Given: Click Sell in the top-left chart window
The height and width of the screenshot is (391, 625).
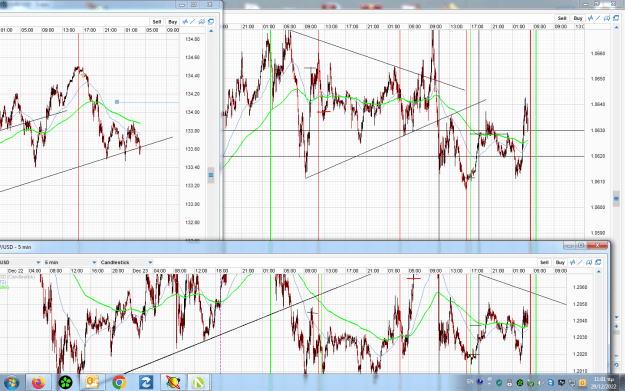Looking at the screenshot, I should tap(157, 22).
